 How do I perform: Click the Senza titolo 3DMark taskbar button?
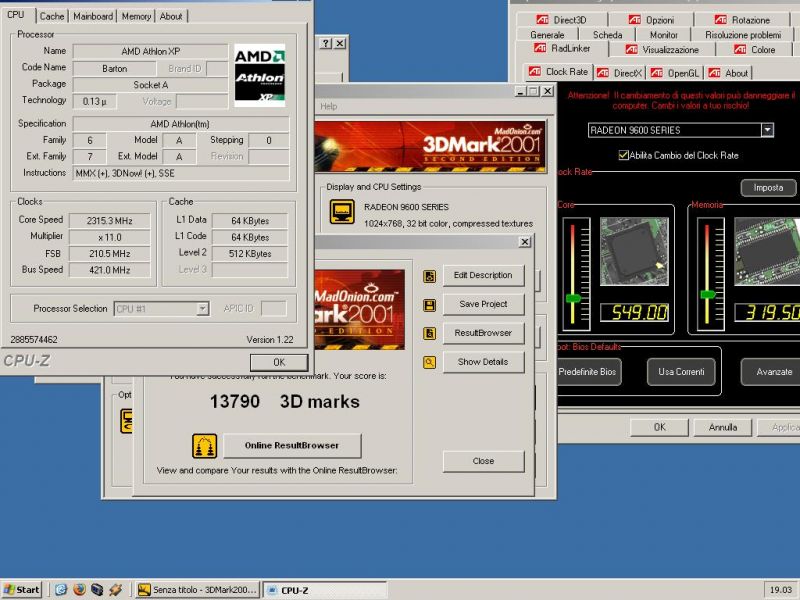[x=198, y=590]
